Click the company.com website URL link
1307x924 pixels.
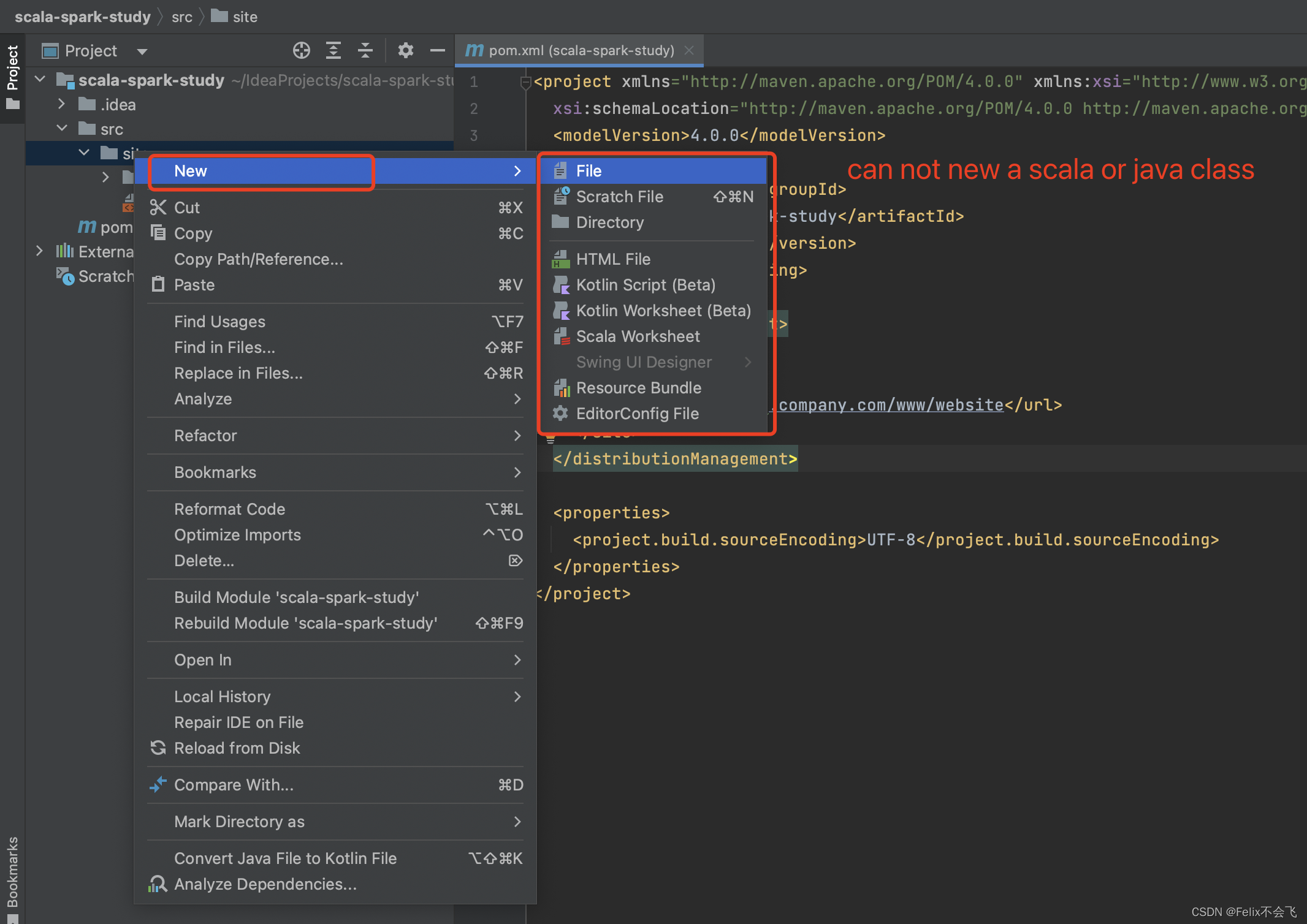pyautogui.click(x=891, y=405)
